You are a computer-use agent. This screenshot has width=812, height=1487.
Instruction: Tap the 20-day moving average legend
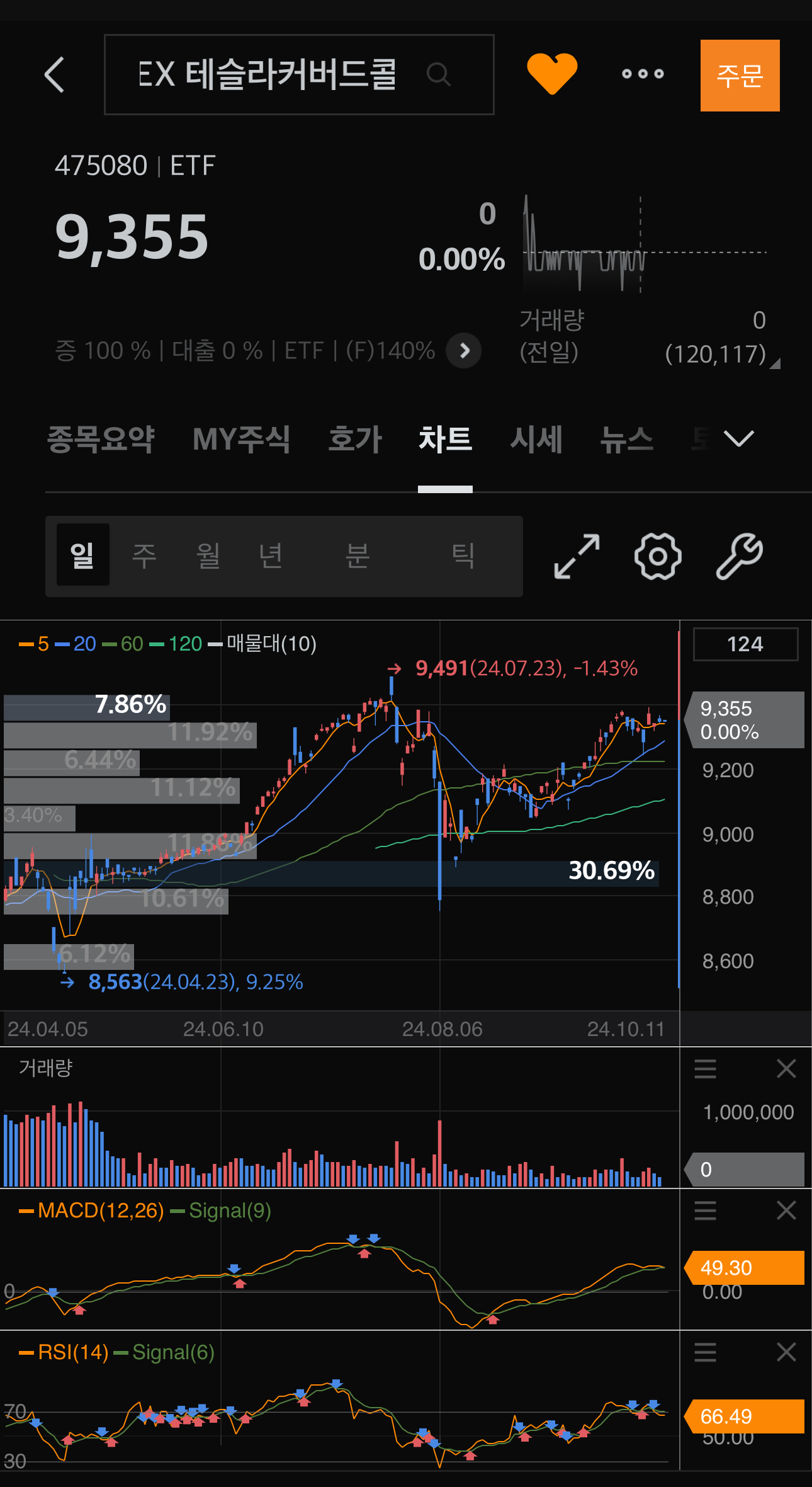click(76, 644)
